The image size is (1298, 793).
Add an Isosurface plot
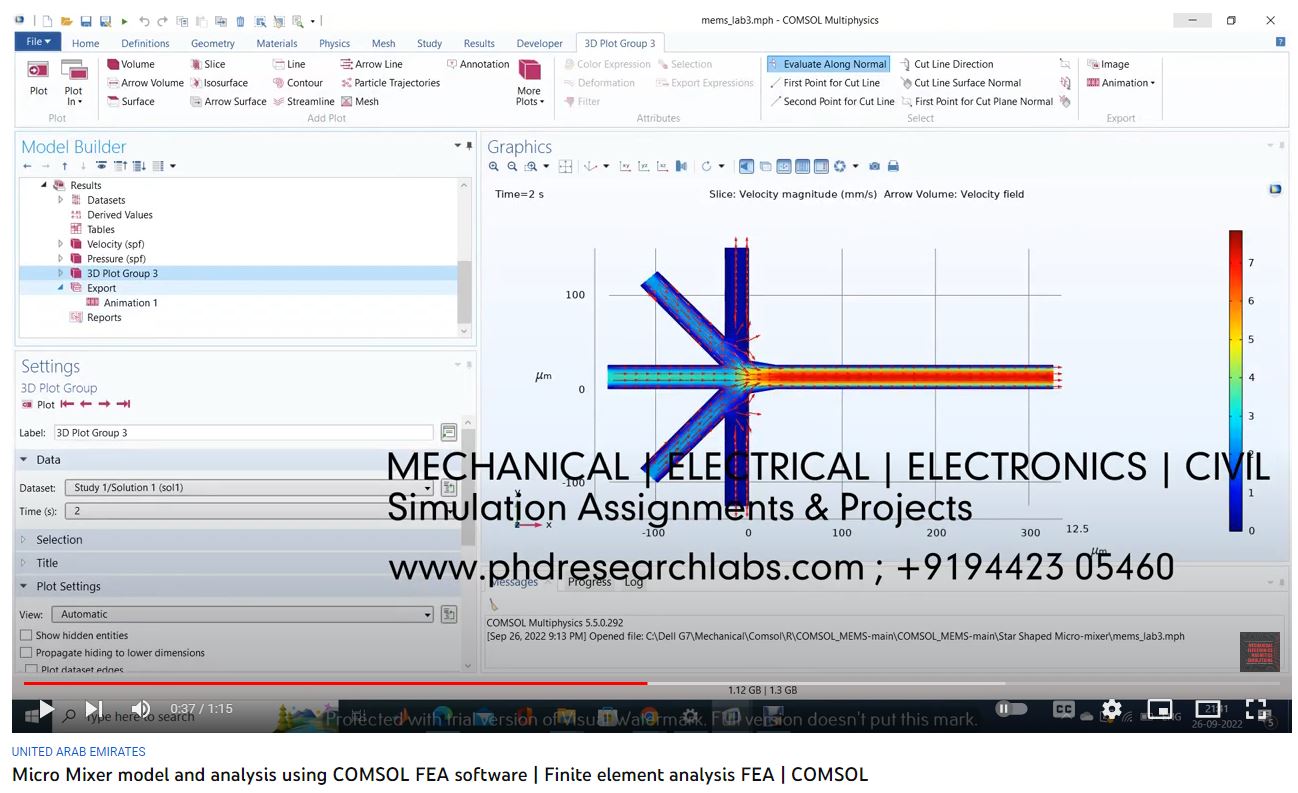point(219,83)
